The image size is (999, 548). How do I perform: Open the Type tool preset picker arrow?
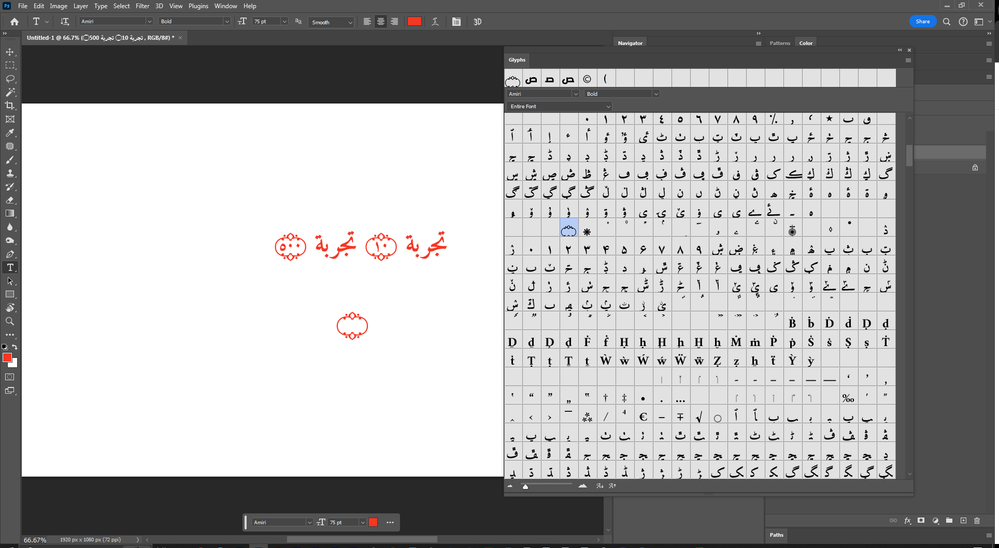pyautogui.click(x=47, y=22)
